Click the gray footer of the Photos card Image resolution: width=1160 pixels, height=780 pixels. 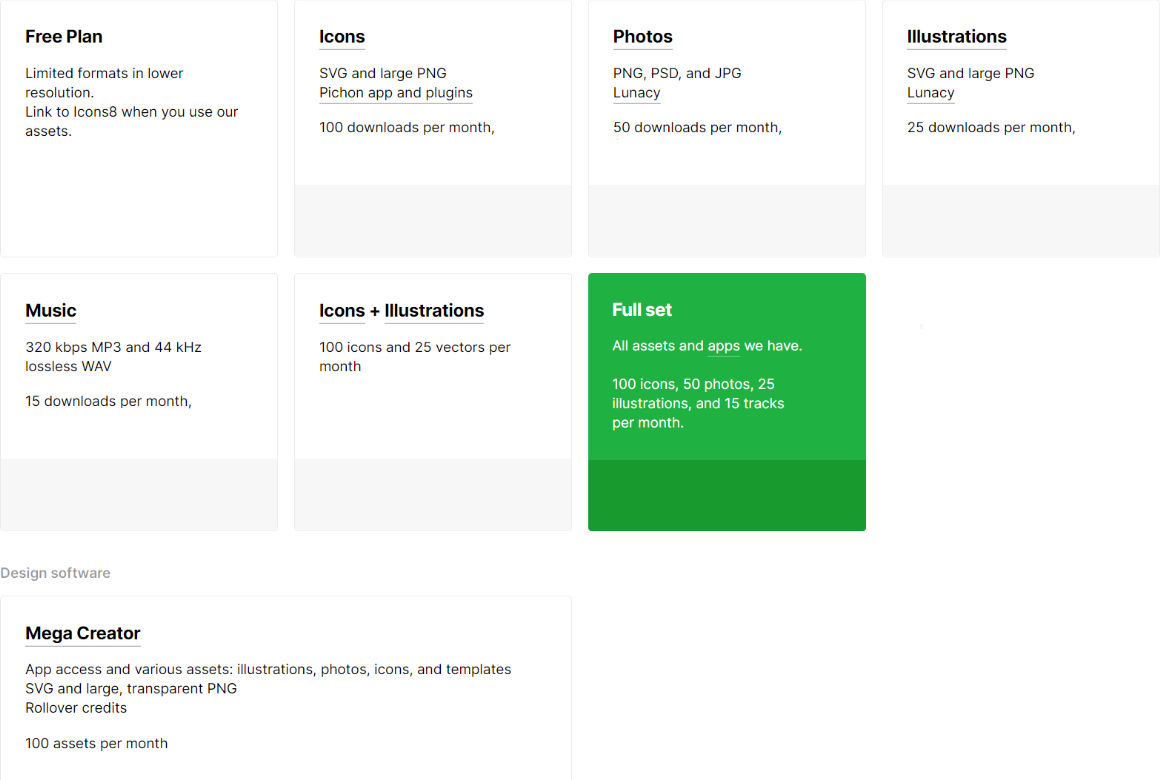[727, 221]
